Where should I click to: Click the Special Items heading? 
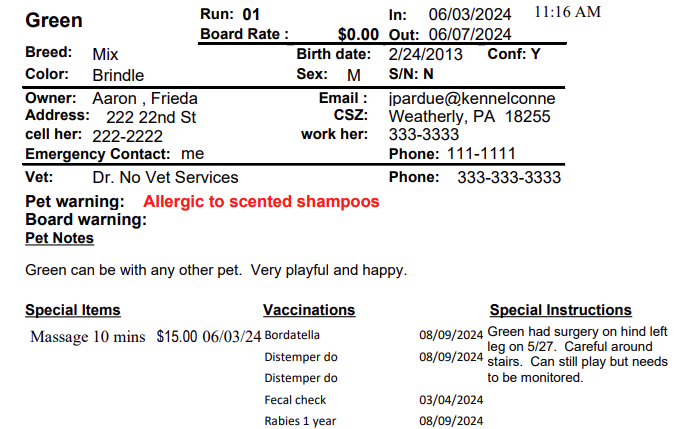point(73,310)
